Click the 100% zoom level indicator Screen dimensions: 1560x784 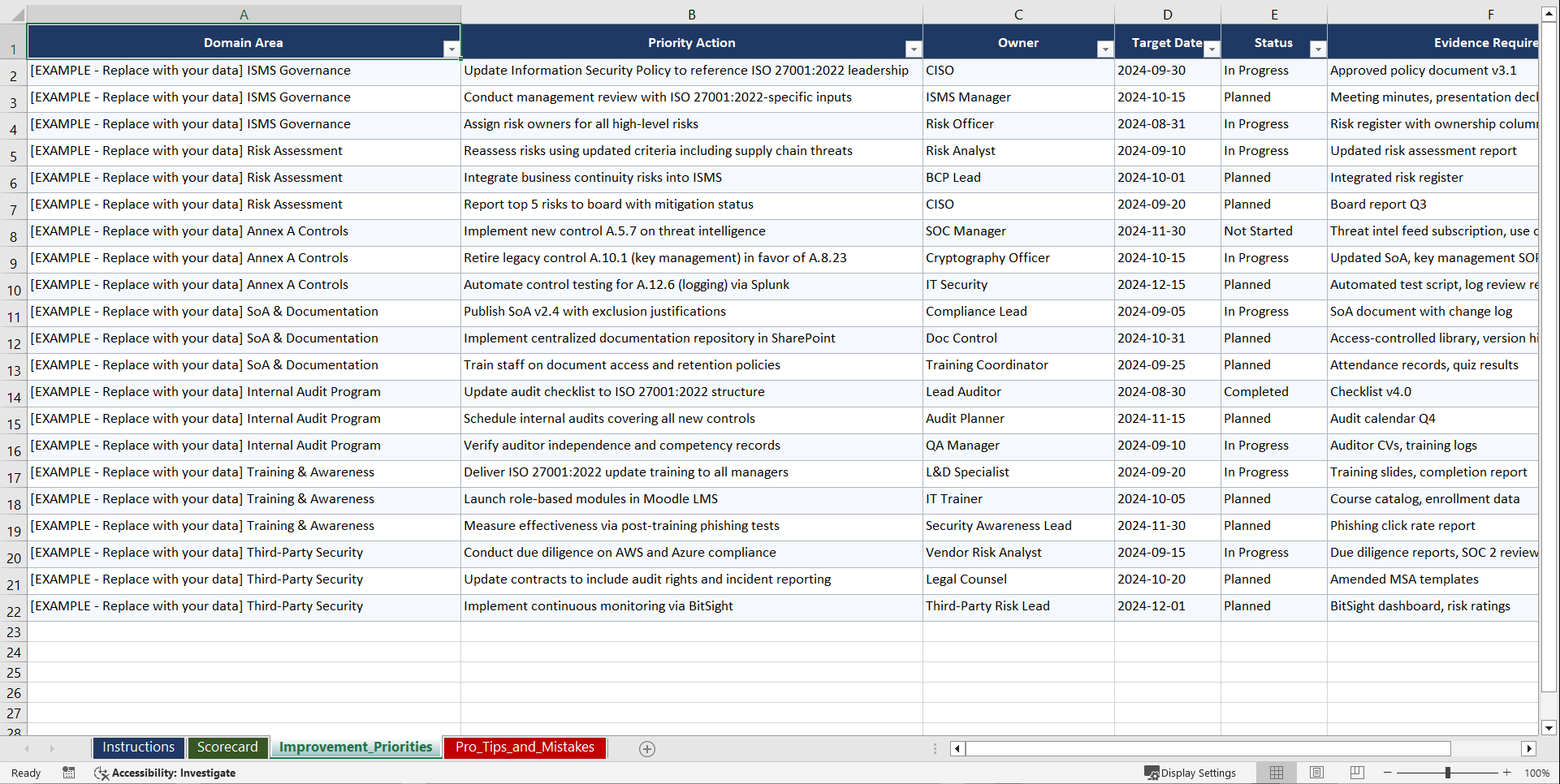1536,773
